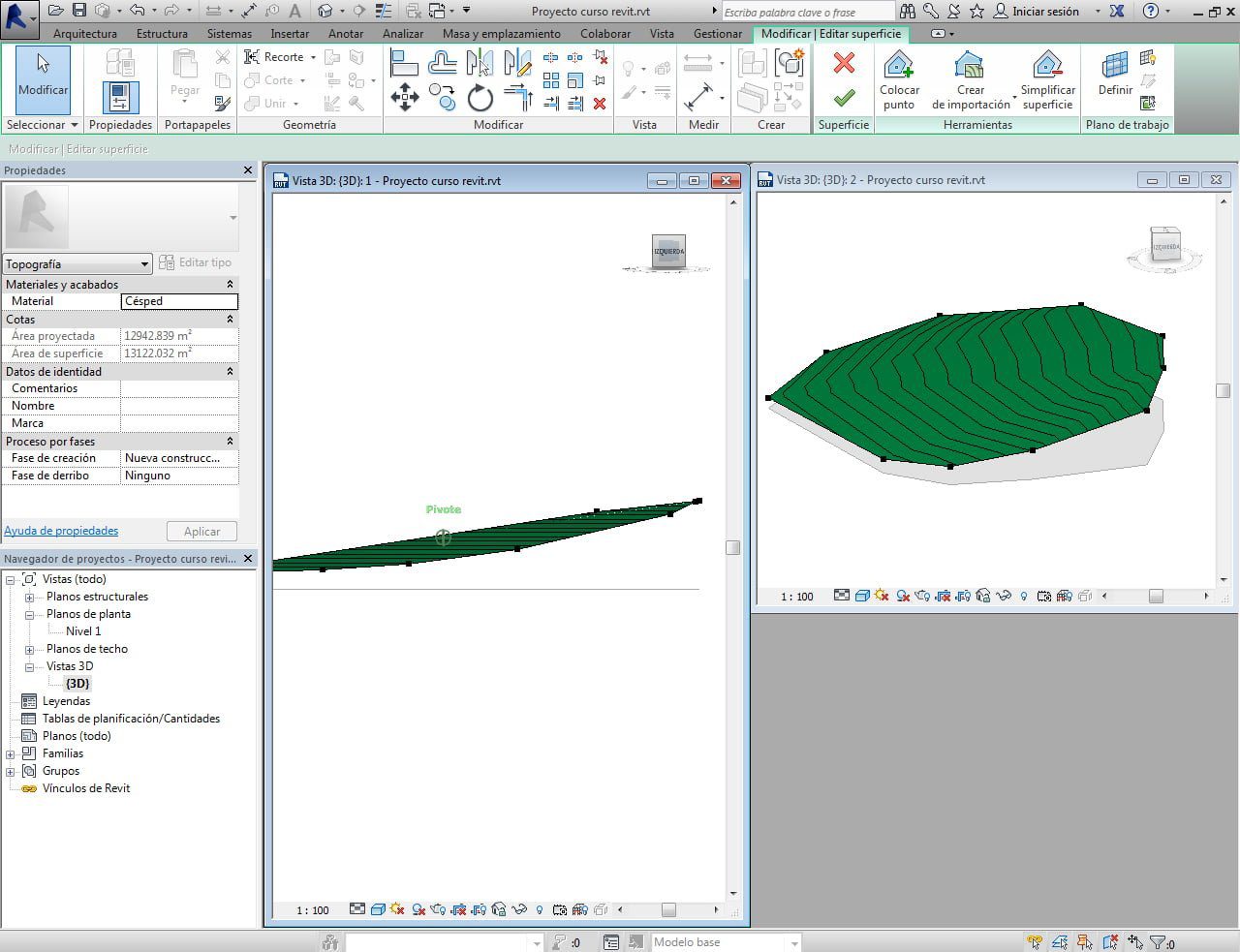Screen dimensions: 1240x952
Task: Finish surface with green checkmark
Action: click(844, 98)
